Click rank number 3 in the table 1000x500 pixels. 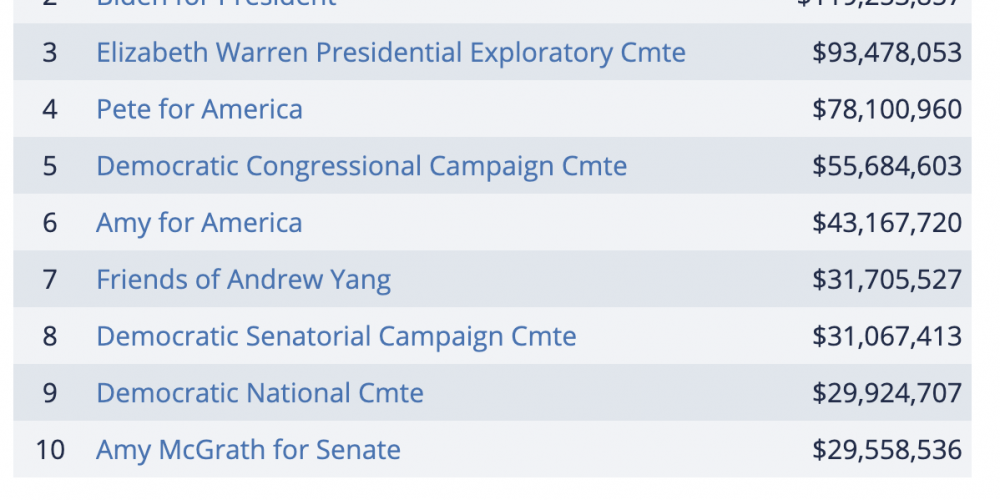coord(50,53)
